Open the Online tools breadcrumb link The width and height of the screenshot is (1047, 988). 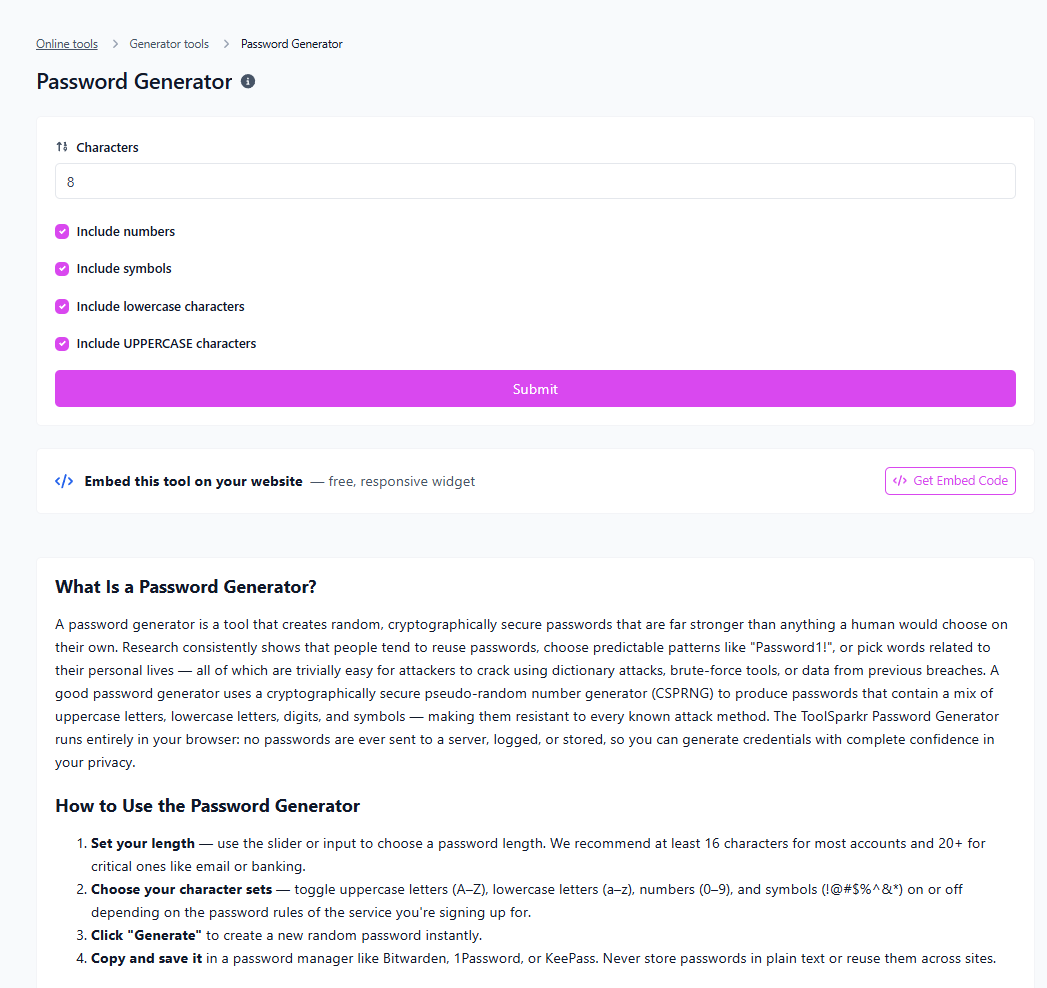(x=67, y=44)
